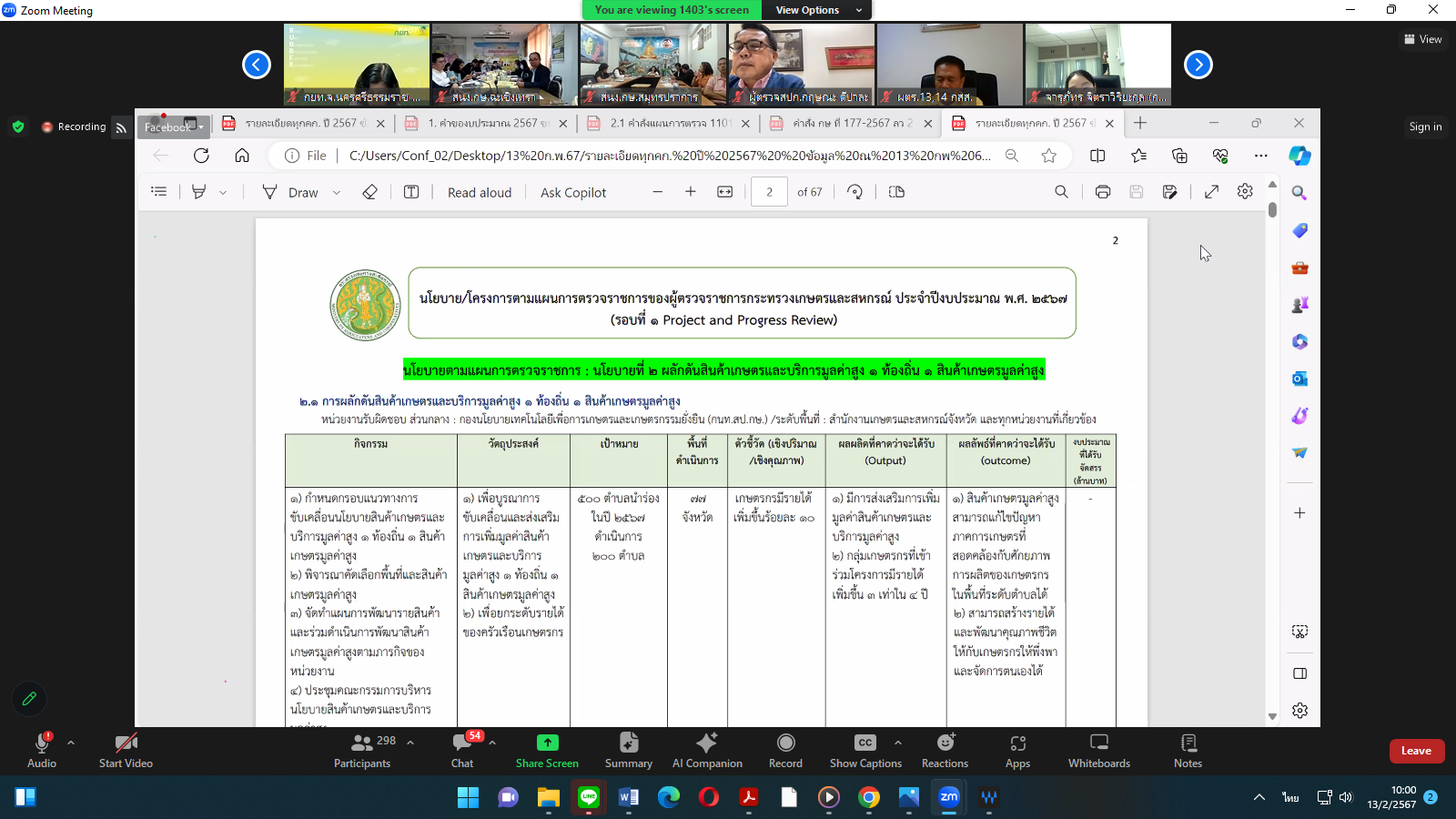Open Word from the taskbar
The width and height of the screenshot is (1456, 819).
tap(629, 798)
